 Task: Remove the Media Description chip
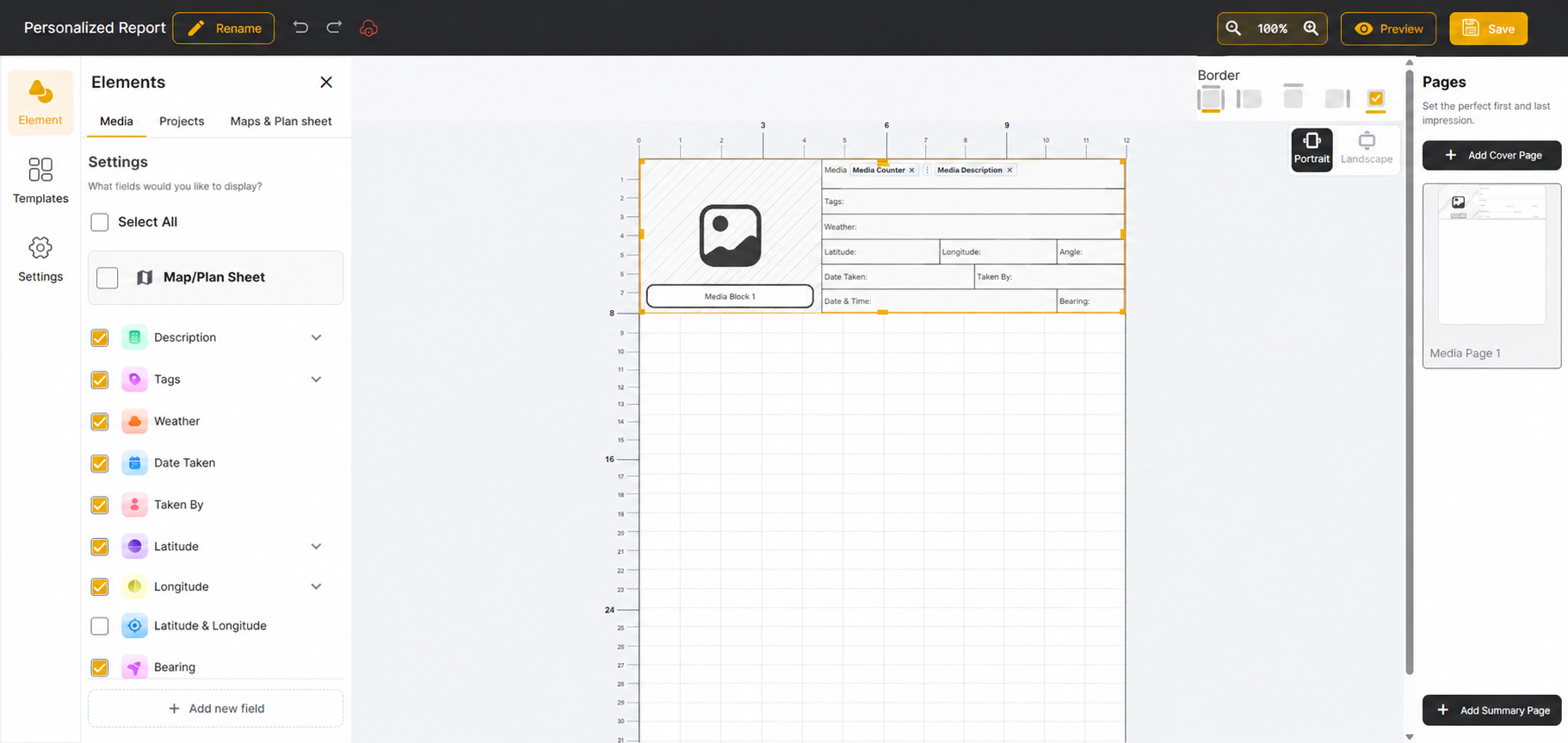coord(1009,170)
